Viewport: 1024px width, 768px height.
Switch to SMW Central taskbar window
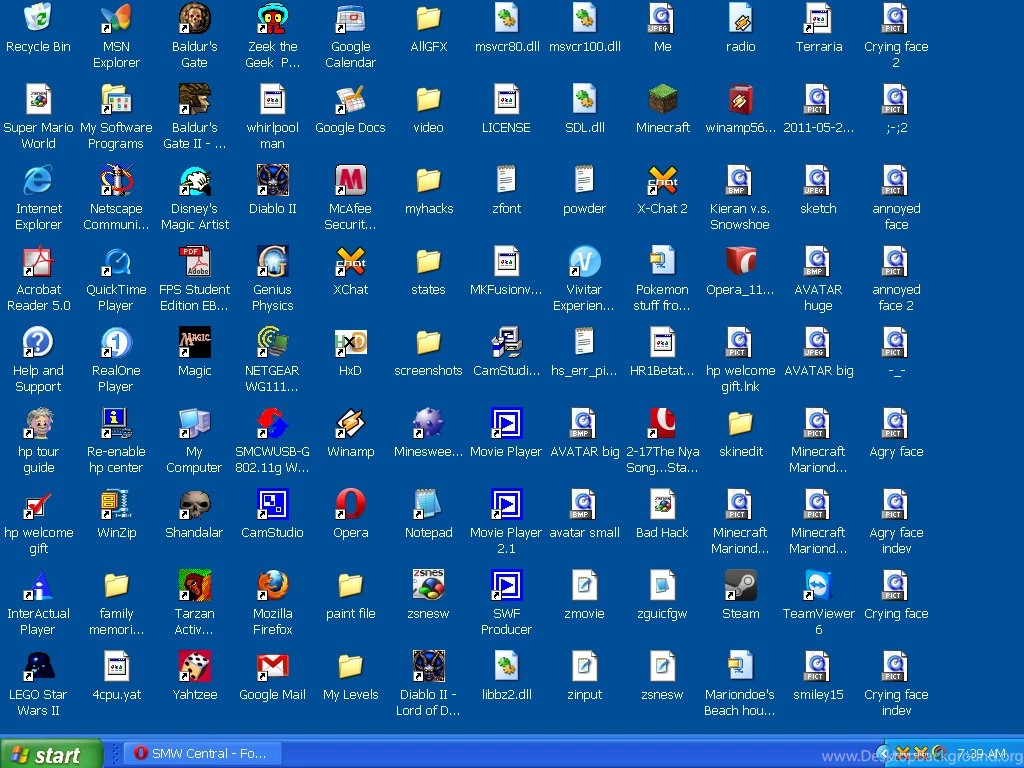[x=203, y=753]
